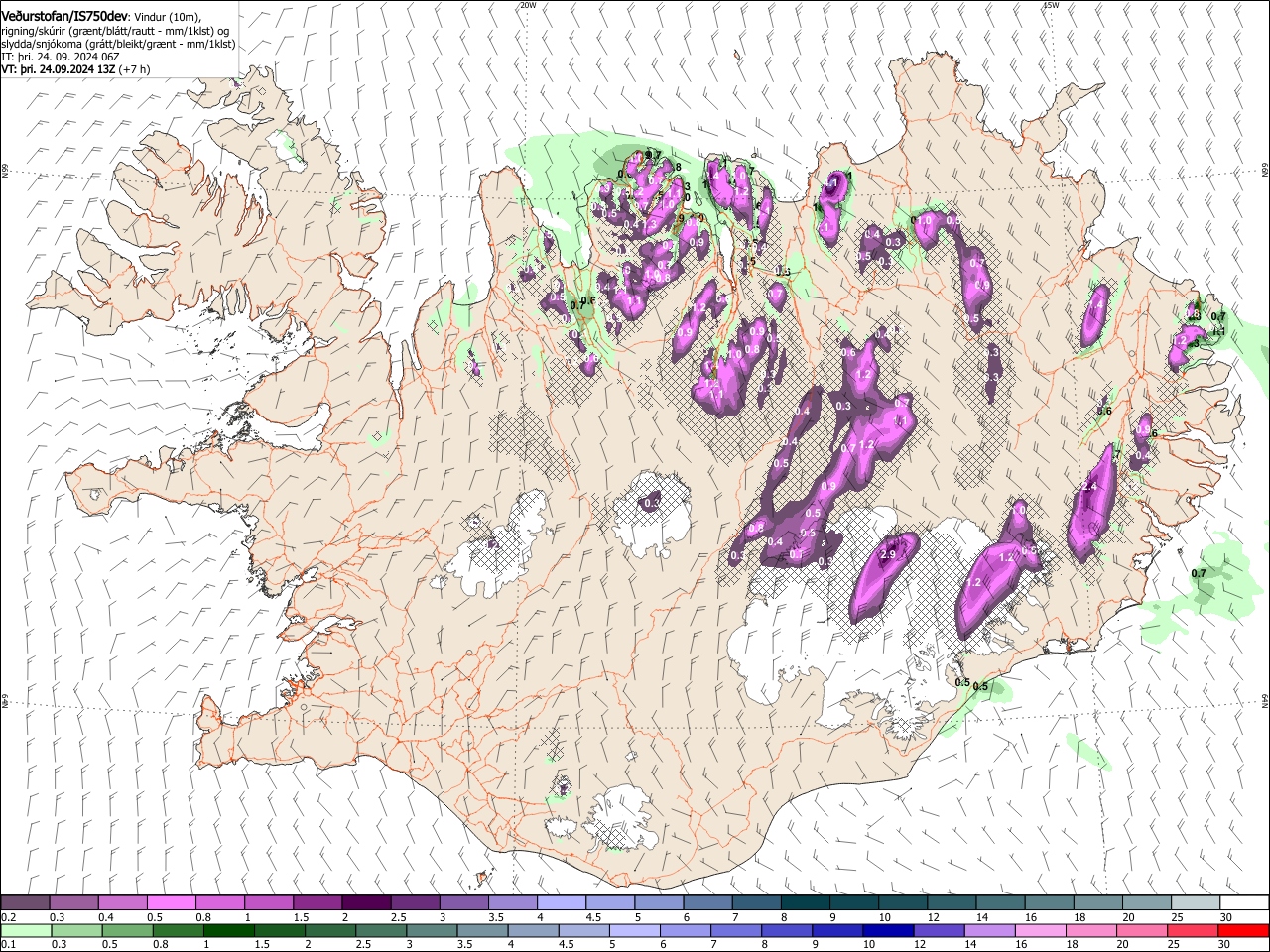Screen dimensions: 1270x952
Task: Pick the bright red lower swatch after 30
Action: [1243, 930]
